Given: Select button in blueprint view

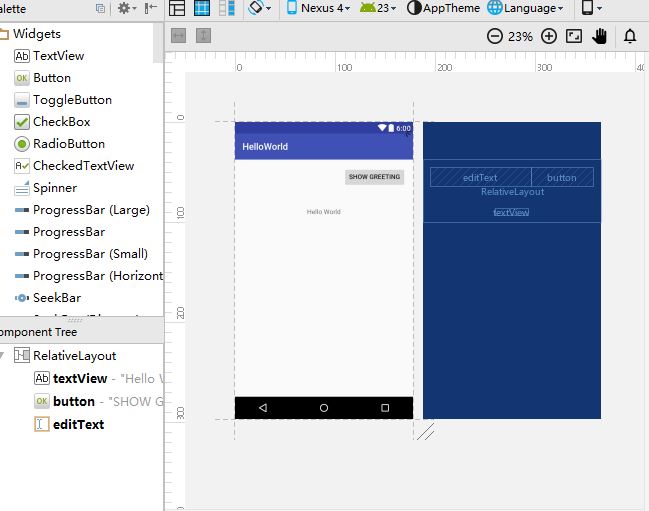Looking at the screenshot, I should [x=562, y=177].
